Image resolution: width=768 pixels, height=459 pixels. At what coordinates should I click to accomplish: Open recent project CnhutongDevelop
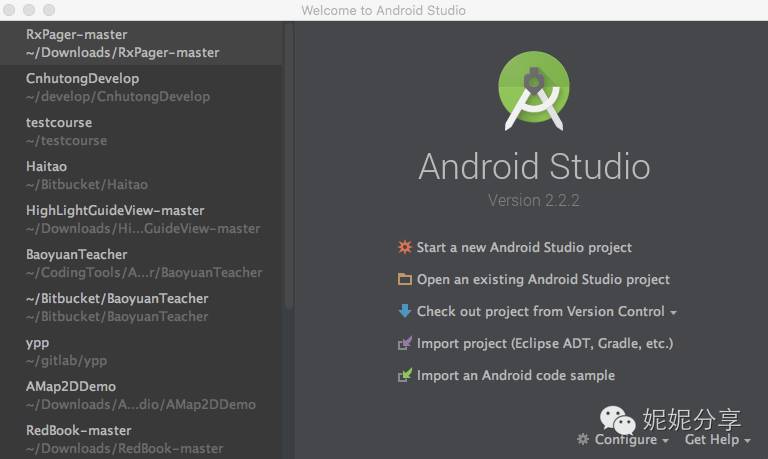141,87
